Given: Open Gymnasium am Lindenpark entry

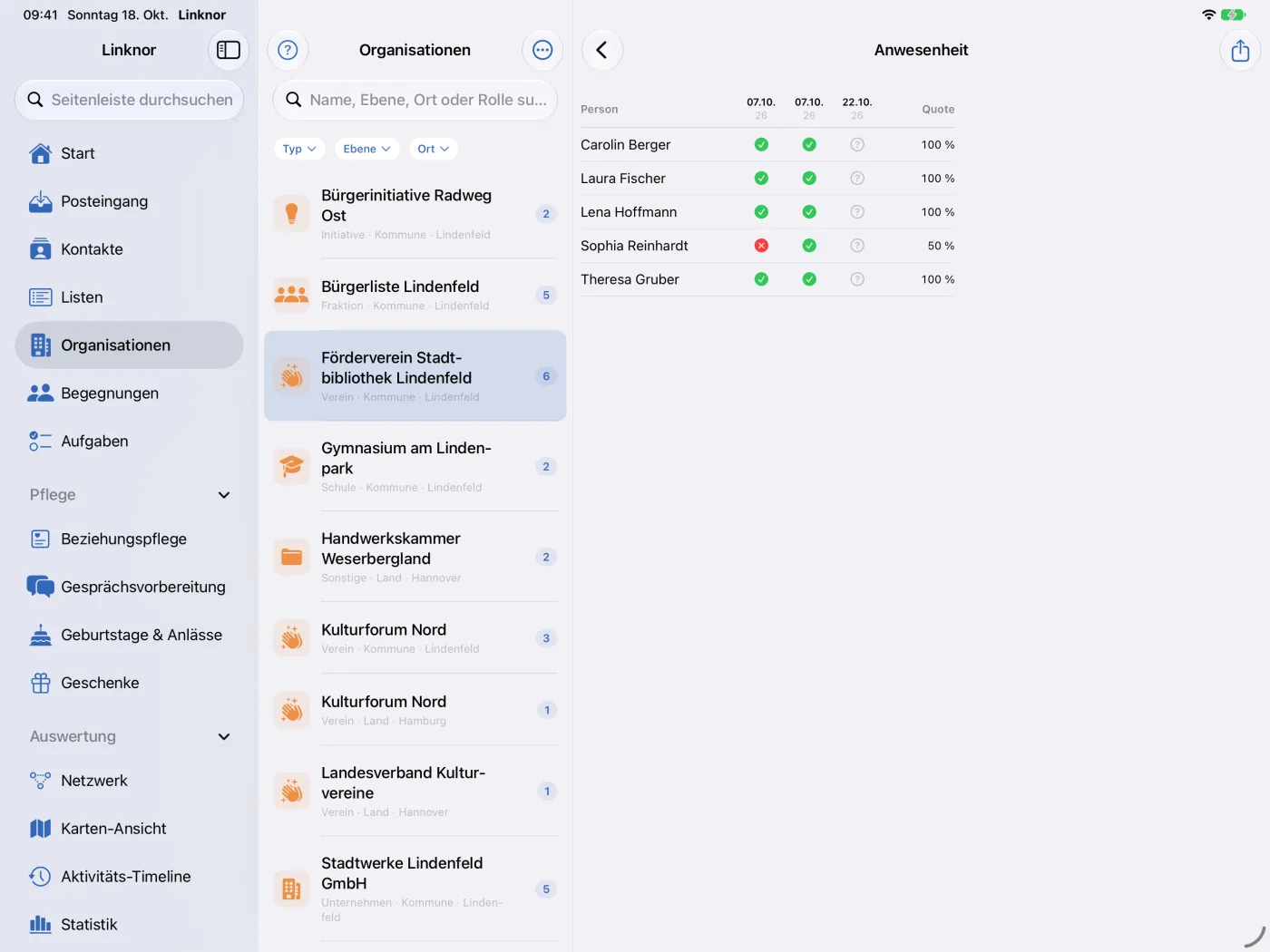Looking at the screenshot, I should pos(415,467).
